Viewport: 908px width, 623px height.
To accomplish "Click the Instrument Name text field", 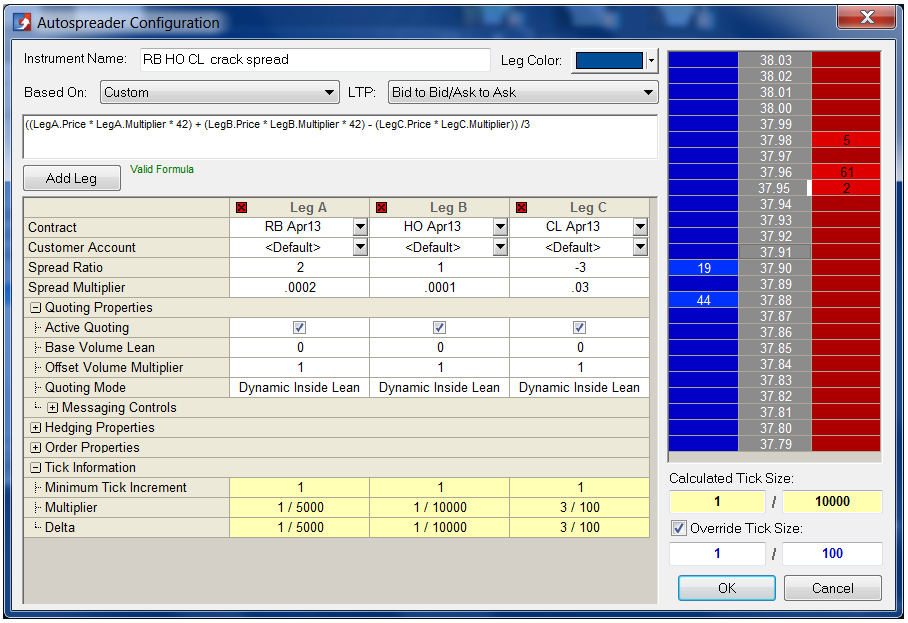I will (313, 60).
